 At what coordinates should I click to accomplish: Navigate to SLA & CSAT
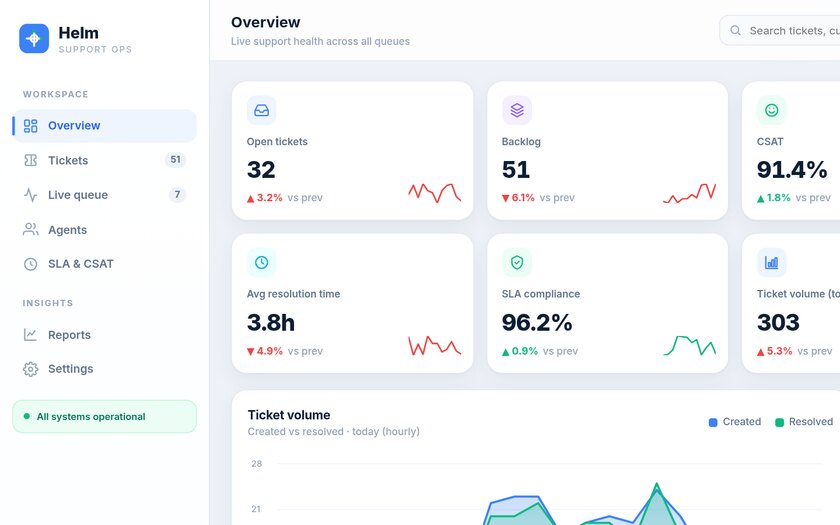pos(104,264)
